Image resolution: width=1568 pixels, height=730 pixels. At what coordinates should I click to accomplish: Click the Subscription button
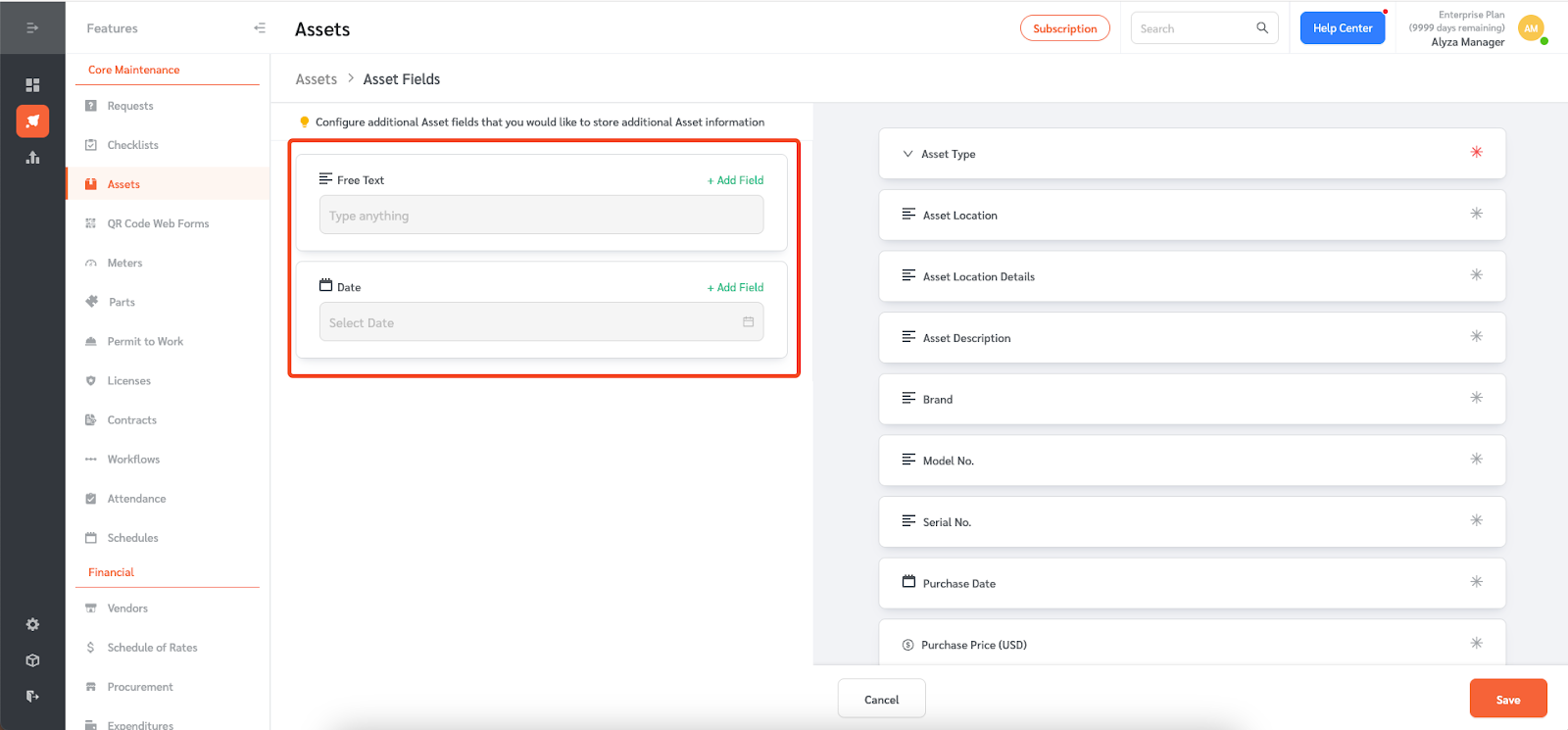pos(1064,28)
